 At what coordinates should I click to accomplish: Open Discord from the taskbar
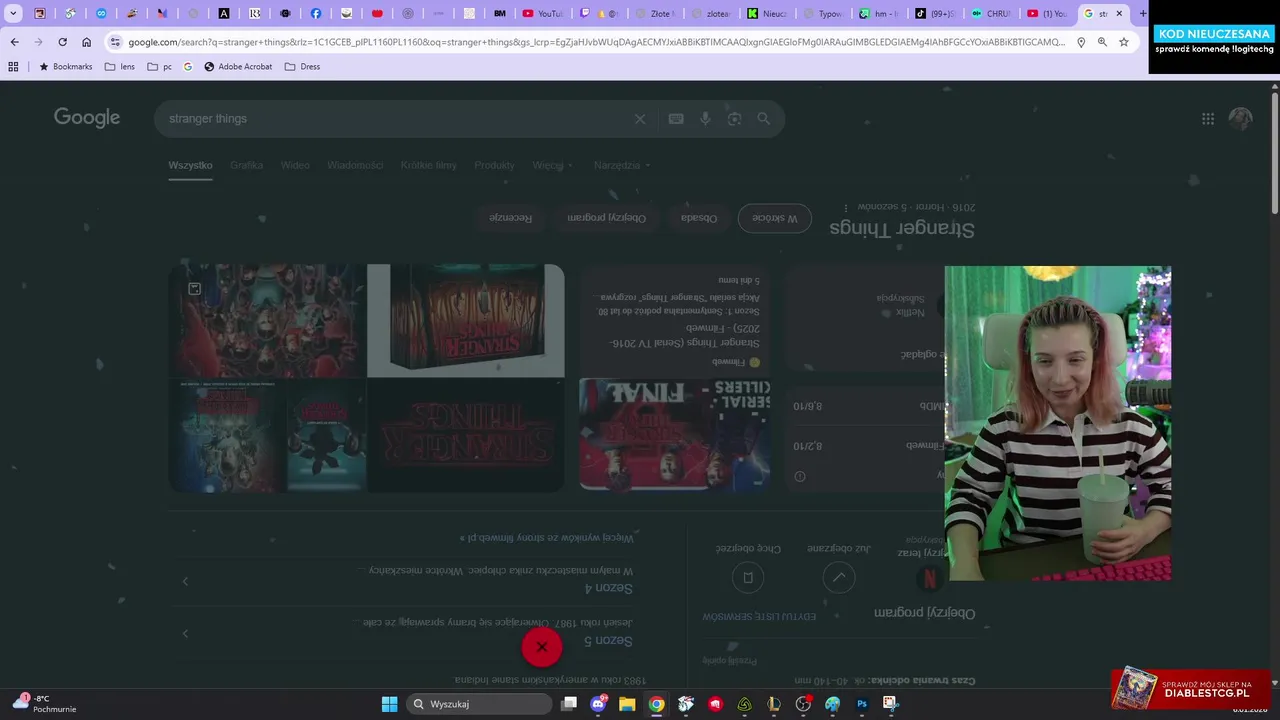coord(598,704)
